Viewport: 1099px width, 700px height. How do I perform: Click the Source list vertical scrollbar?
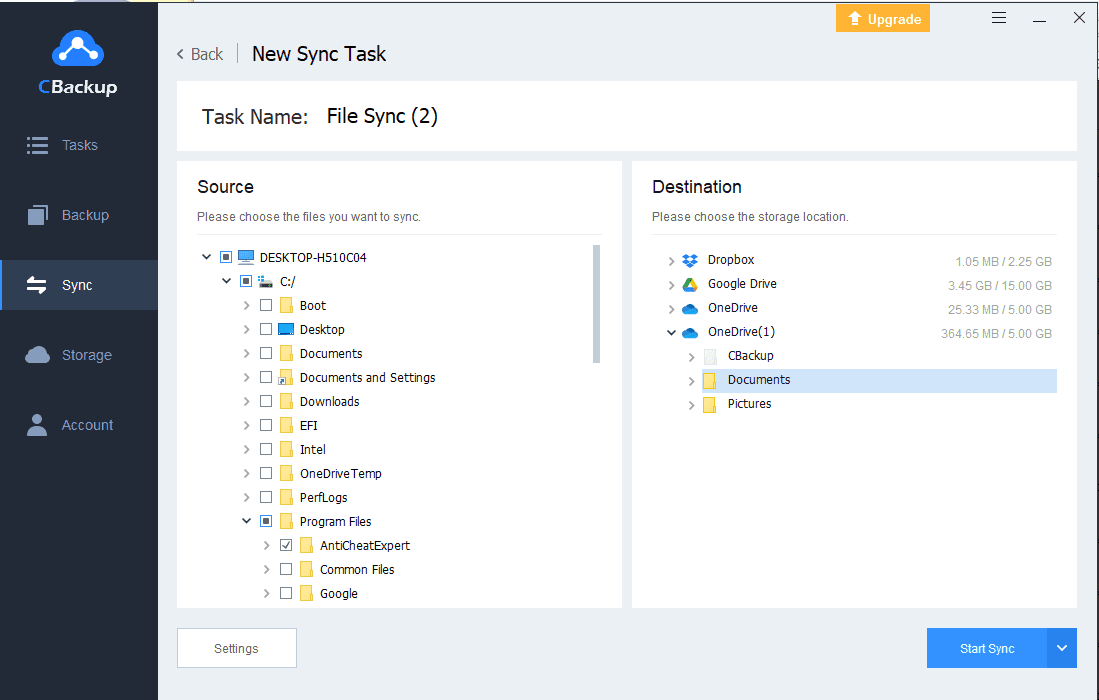(x=597, y=303)
